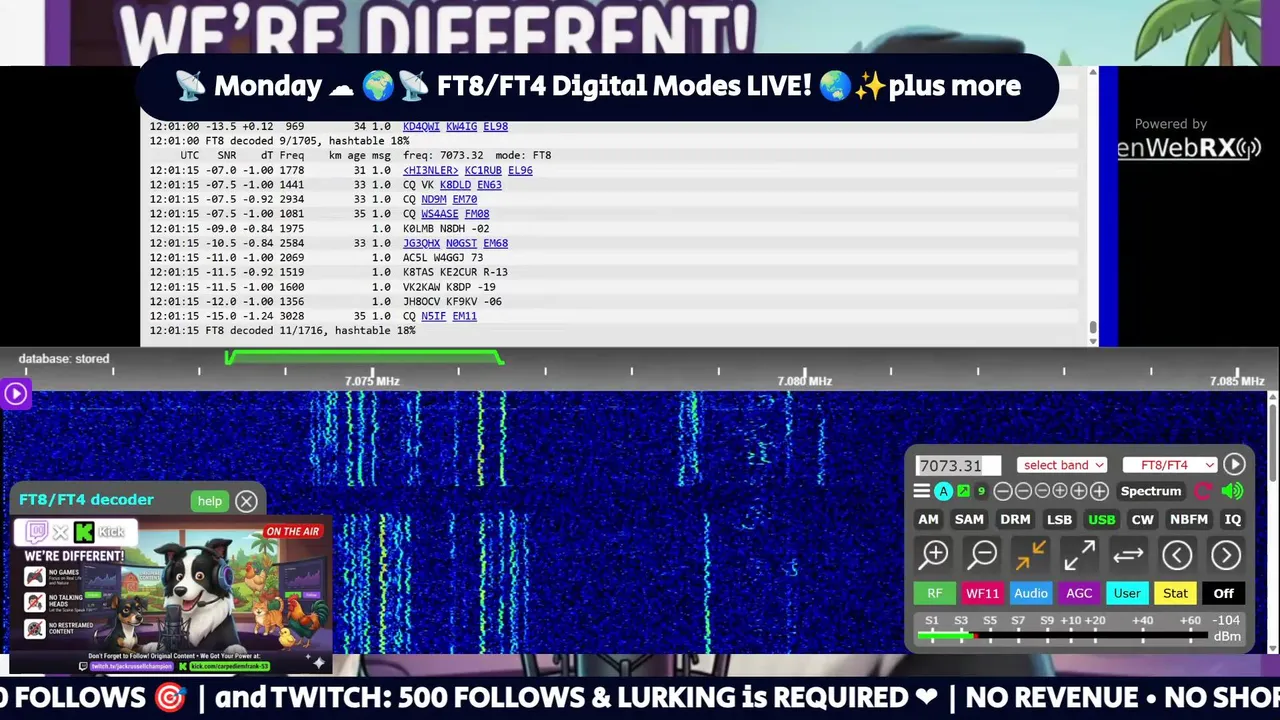Click the "AC5L W4GGJ 73" decoded message
This screenshot has height=720, width=1280.
443,258
